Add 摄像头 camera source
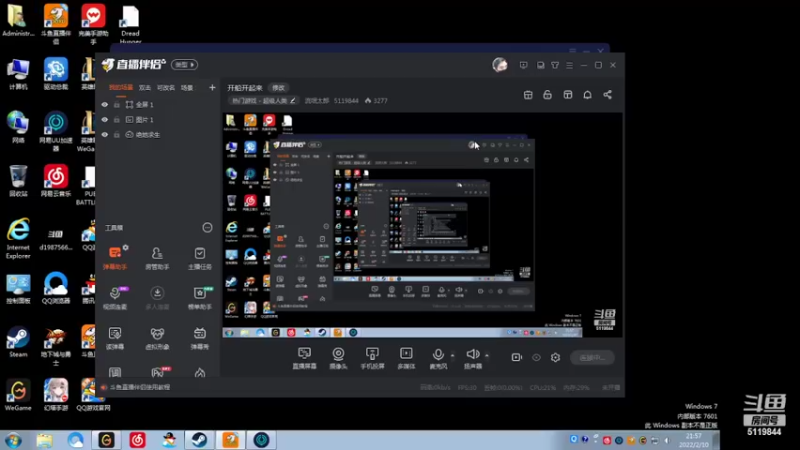This screenshot has height=450, width=800. [x=338, y=358]
